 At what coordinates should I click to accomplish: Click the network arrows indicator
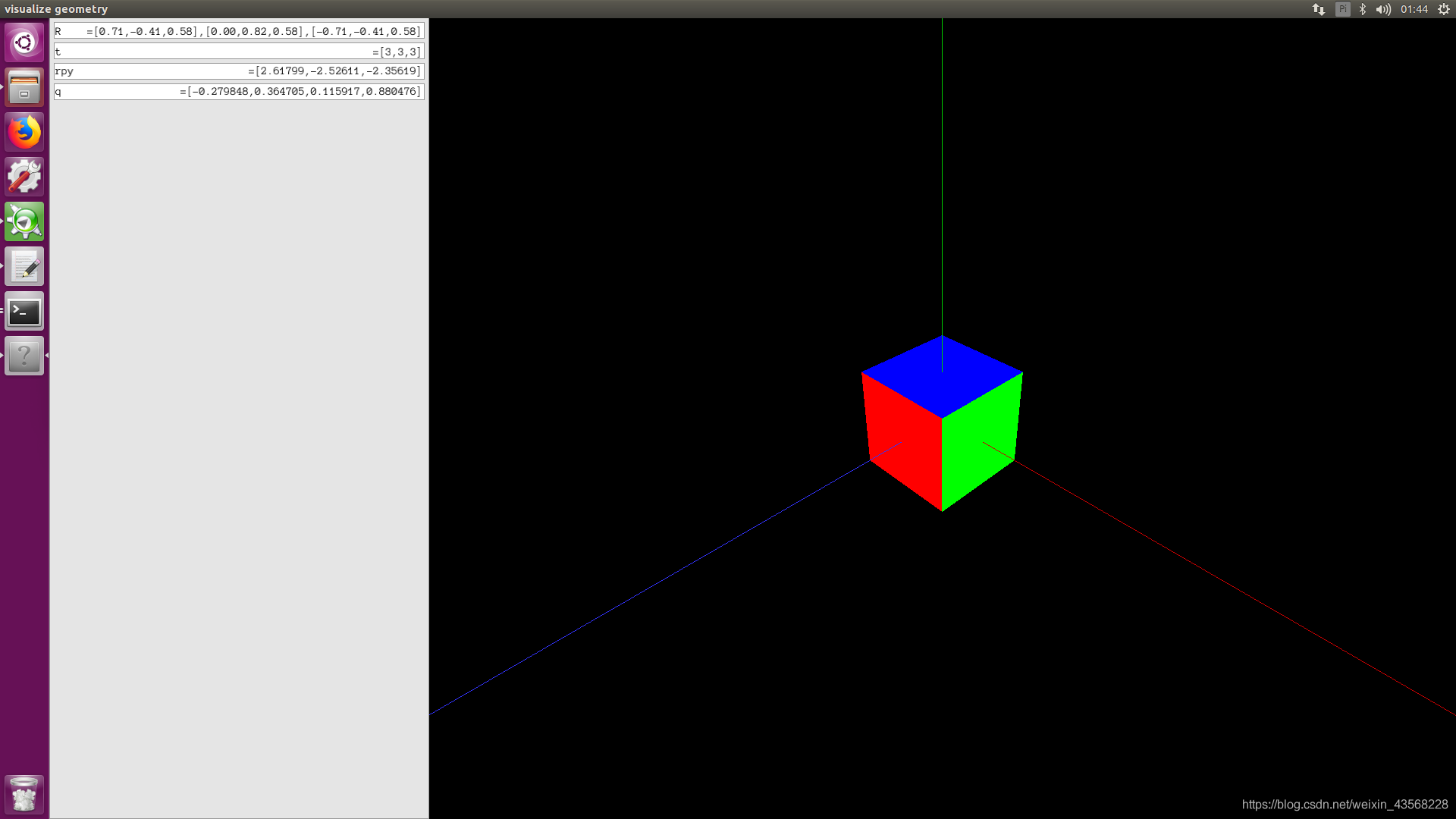[x=1319, y=9]
